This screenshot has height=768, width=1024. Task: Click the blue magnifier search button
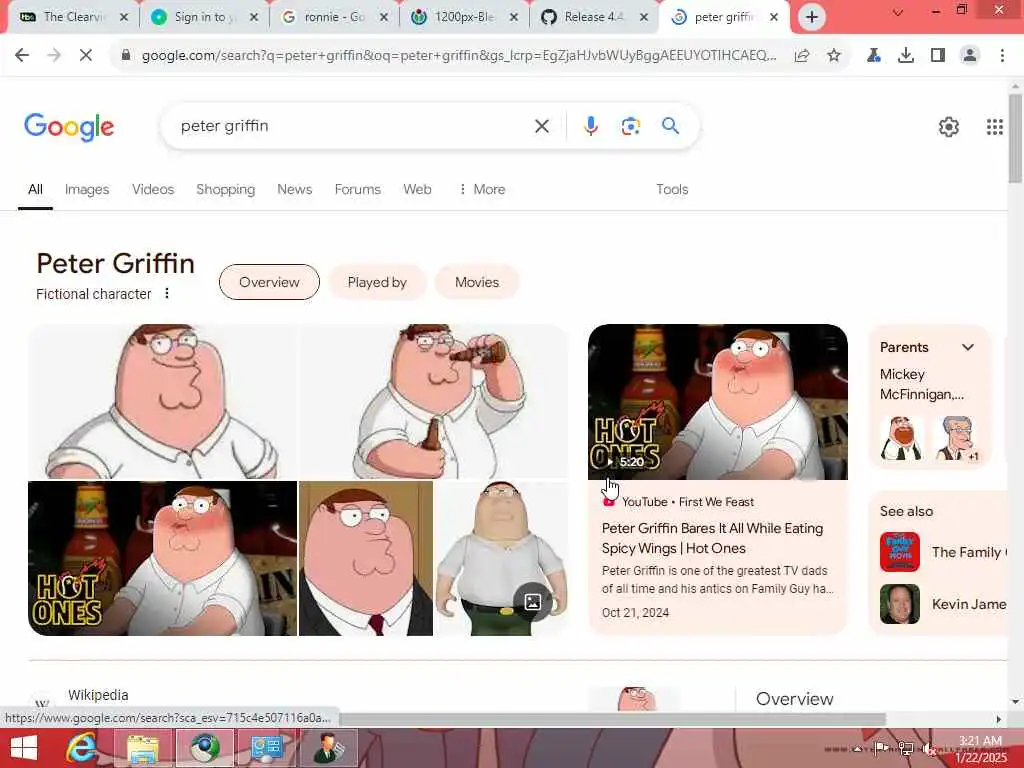[x=670, y=126]
